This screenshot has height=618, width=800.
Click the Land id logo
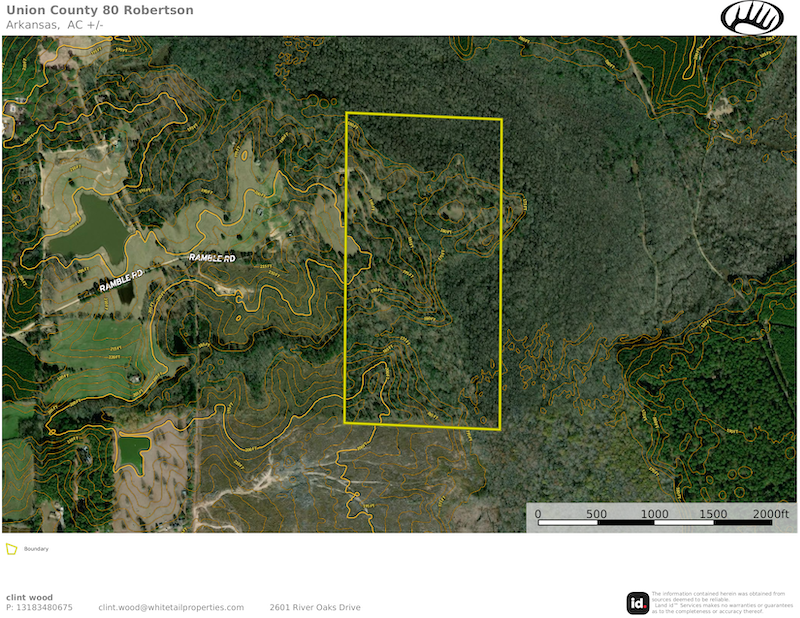(x=637, y=602)
